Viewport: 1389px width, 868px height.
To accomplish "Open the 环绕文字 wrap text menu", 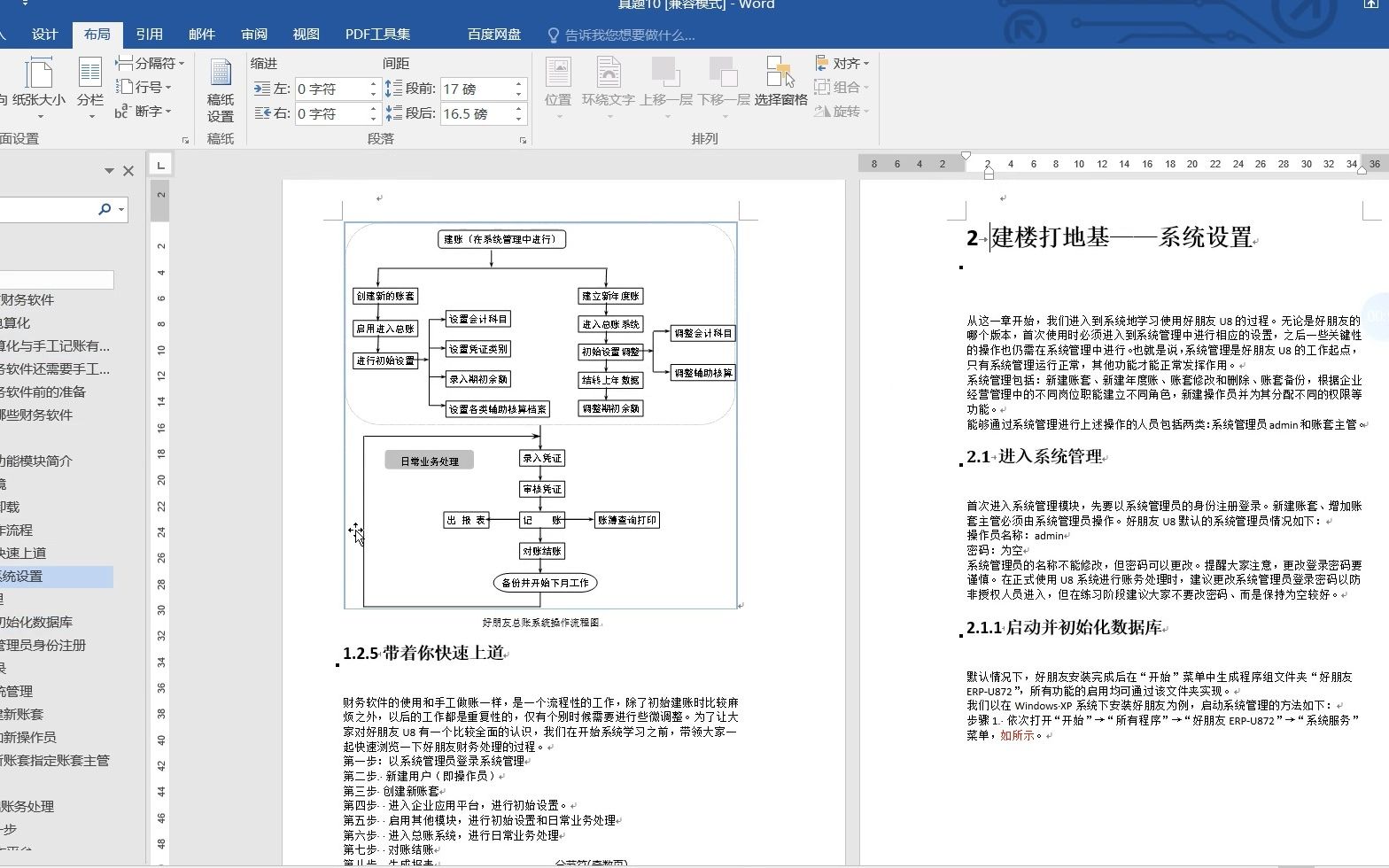I will click(608, 89).
